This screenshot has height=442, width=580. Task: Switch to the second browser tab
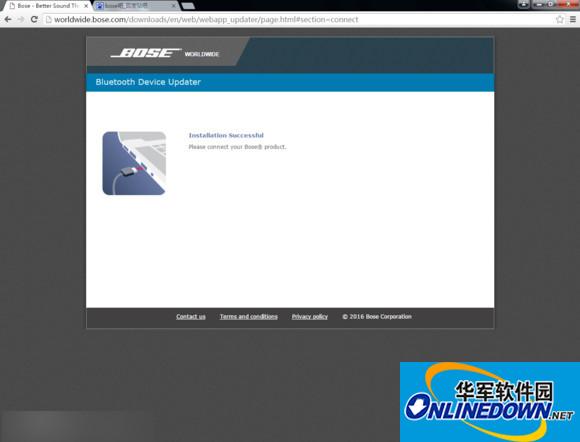click(135, 6)
